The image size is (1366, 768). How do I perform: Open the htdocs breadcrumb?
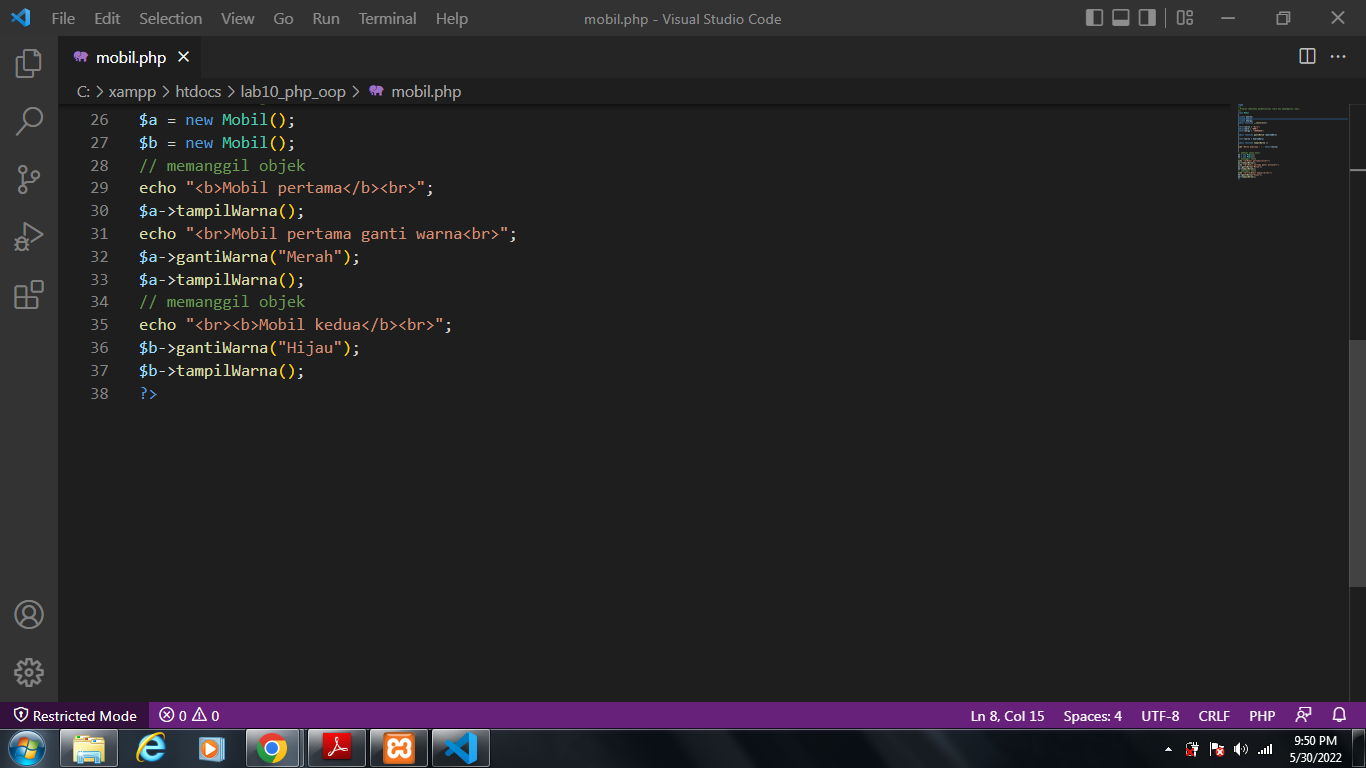[198, 91]
